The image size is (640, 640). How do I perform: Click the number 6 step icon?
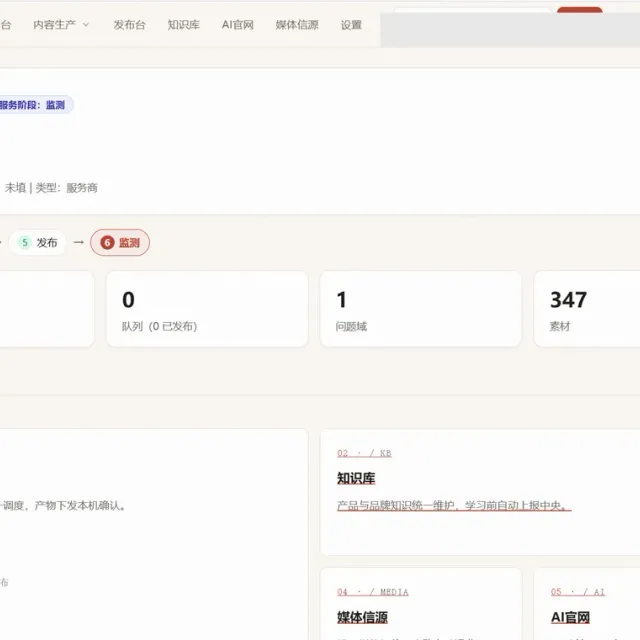(x=107, y=242)
